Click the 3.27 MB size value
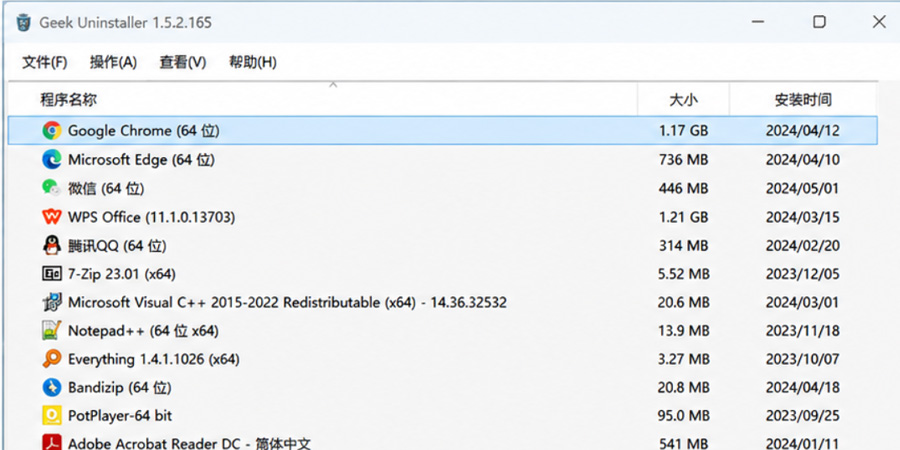This screenshot has width=900, height=450. 683,359
